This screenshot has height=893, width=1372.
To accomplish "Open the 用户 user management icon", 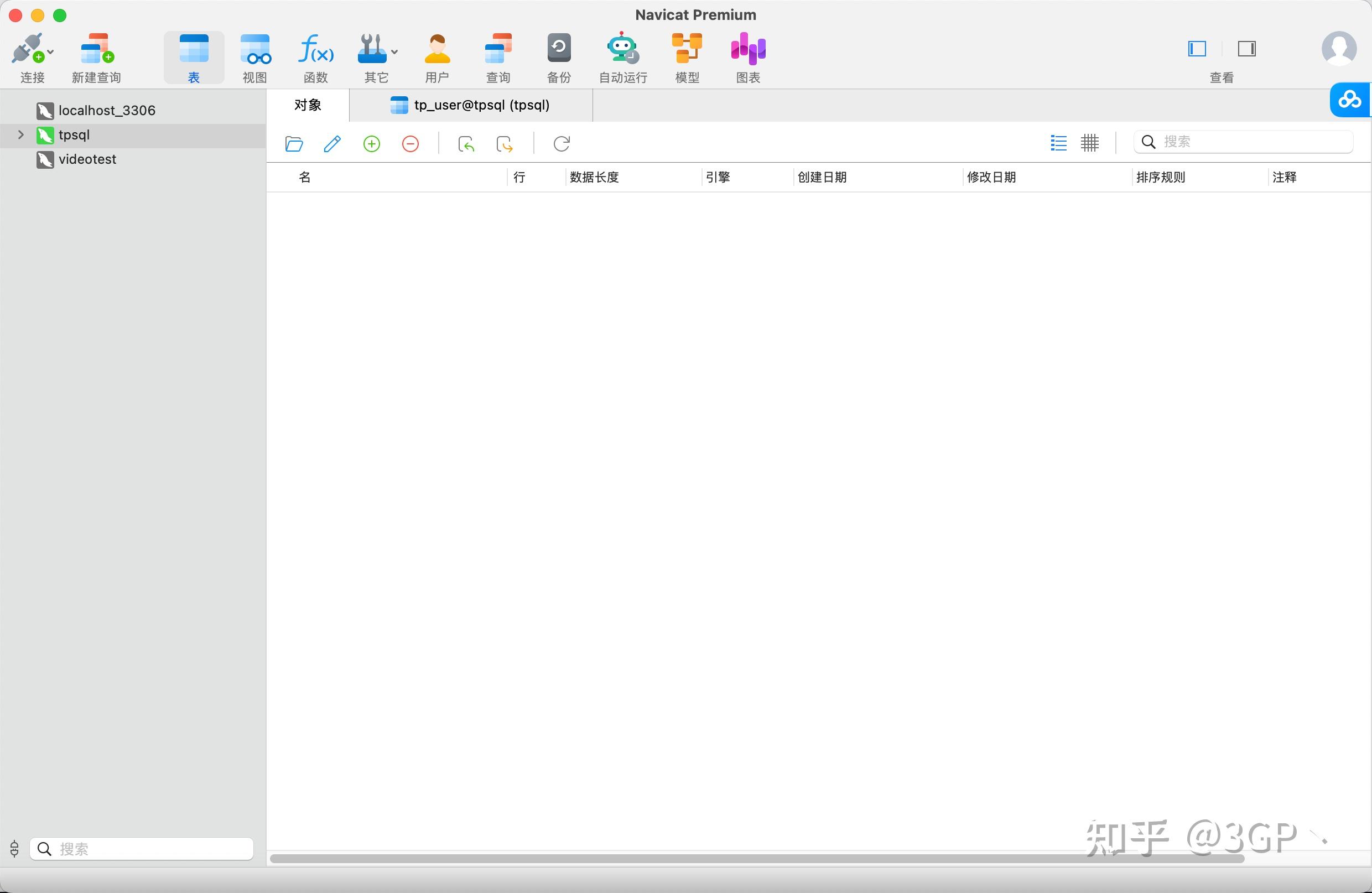I will pyautogui.click(x=437, y=50).
